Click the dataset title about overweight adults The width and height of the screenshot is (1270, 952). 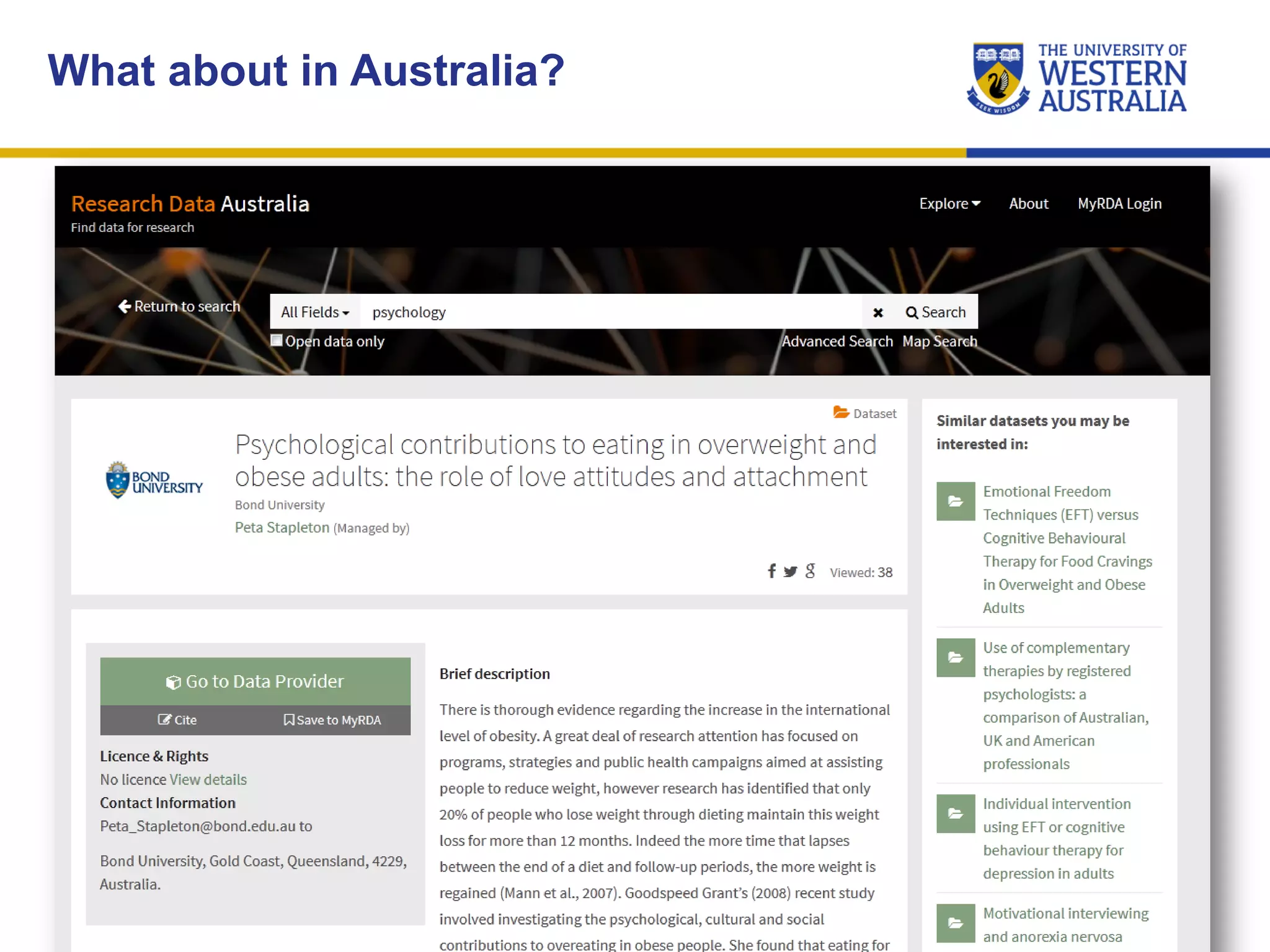(556, 461)
